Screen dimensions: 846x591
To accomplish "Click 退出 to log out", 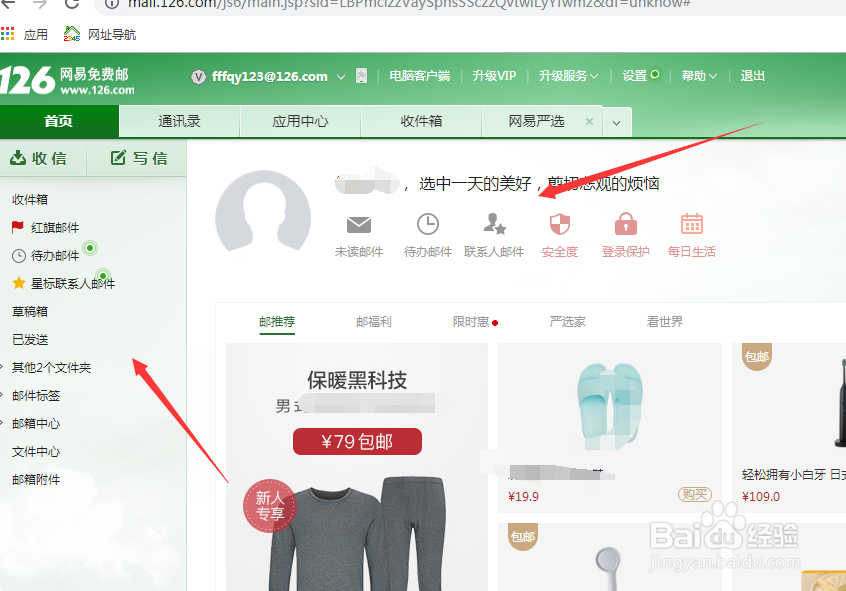I will (752, 76).
